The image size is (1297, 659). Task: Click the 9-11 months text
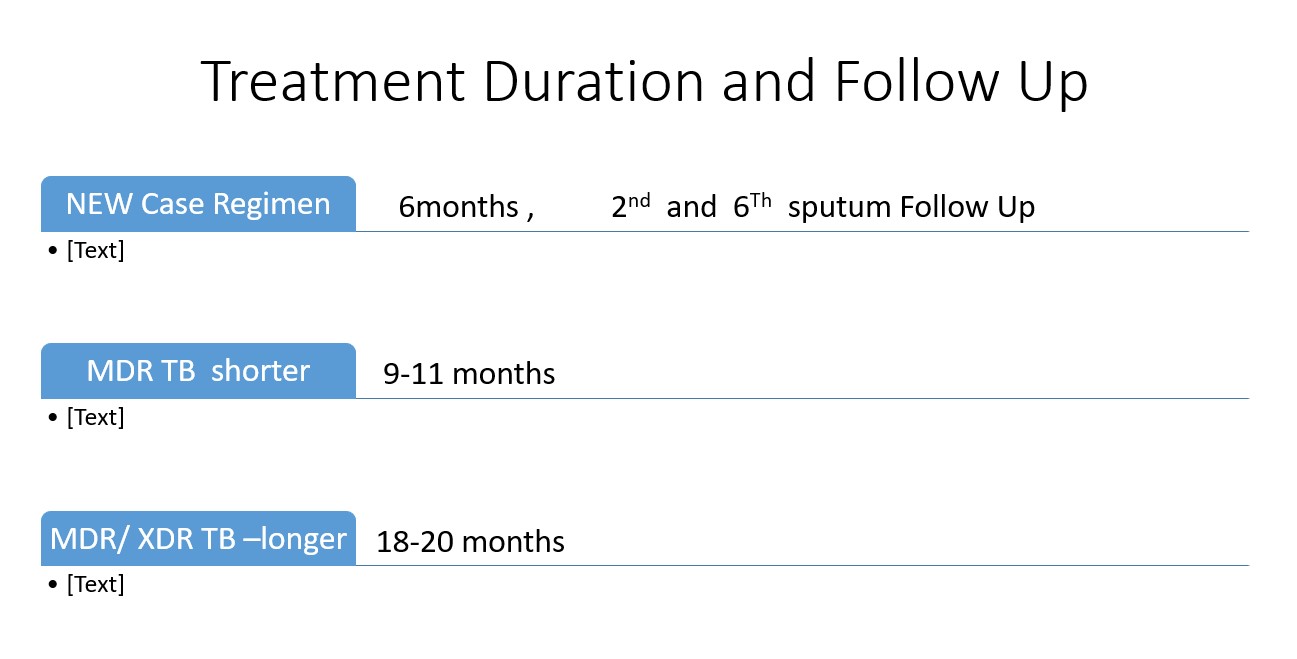[x=469, y=374]
